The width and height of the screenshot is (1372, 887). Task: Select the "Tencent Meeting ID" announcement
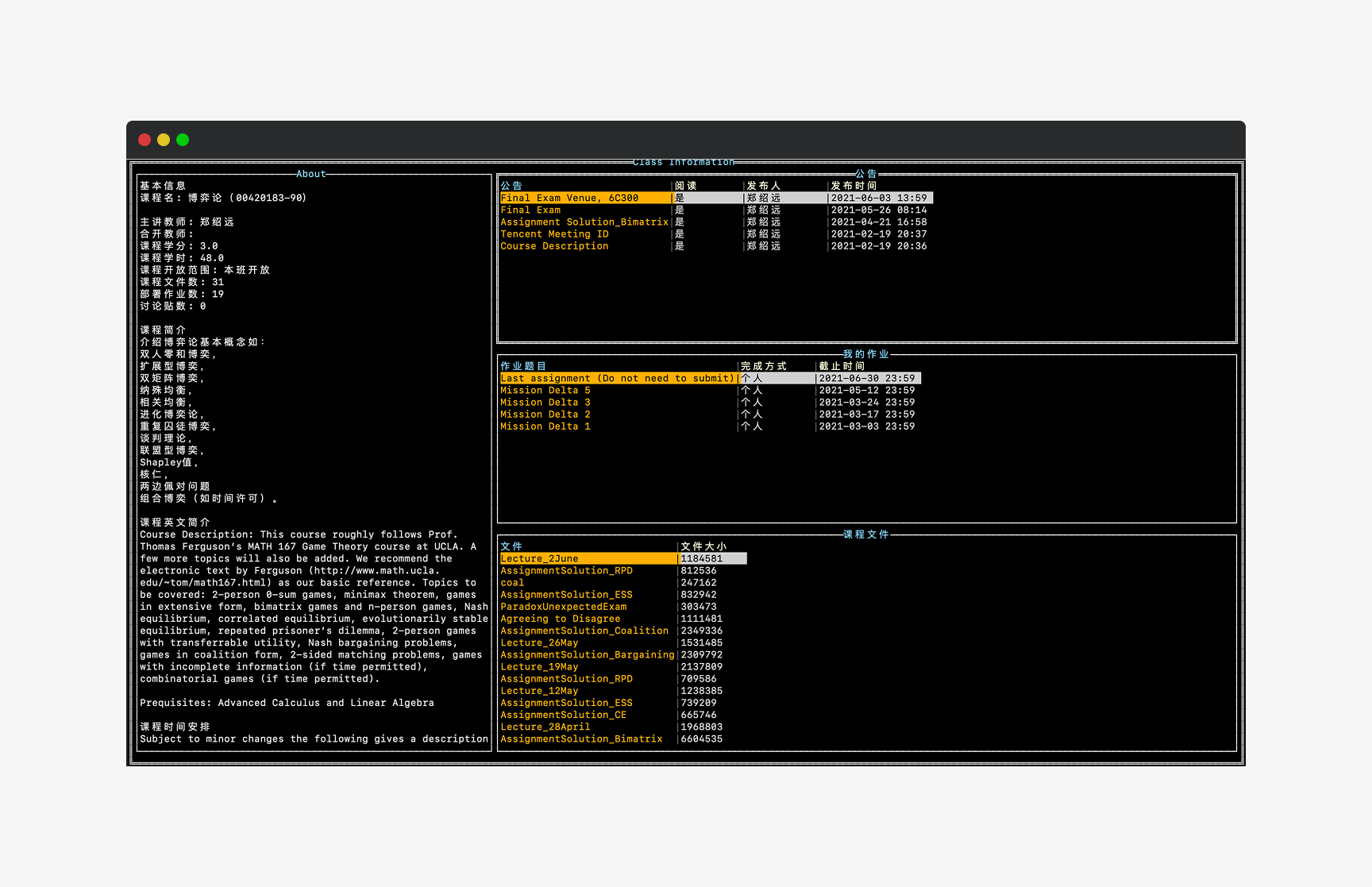click(x=554, y=234)
